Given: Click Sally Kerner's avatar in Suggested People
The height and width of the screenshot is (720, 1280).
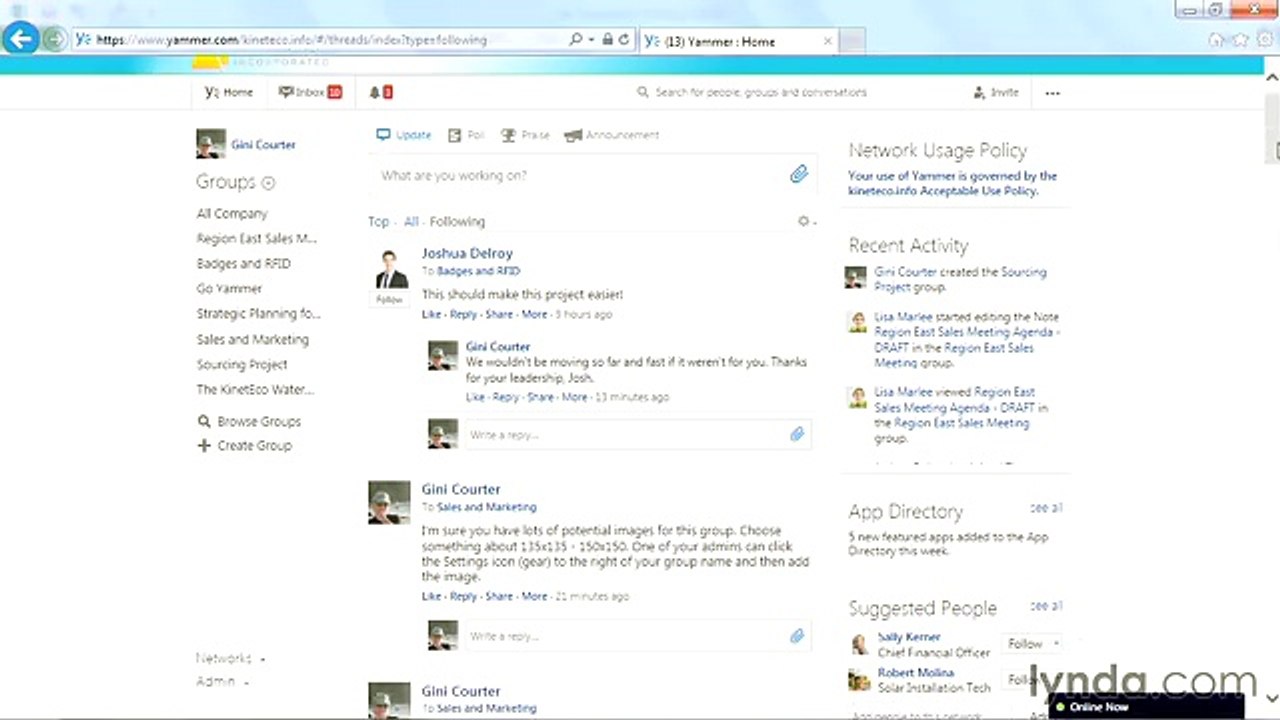Looking at the screenshot, I should click(858, 644).
